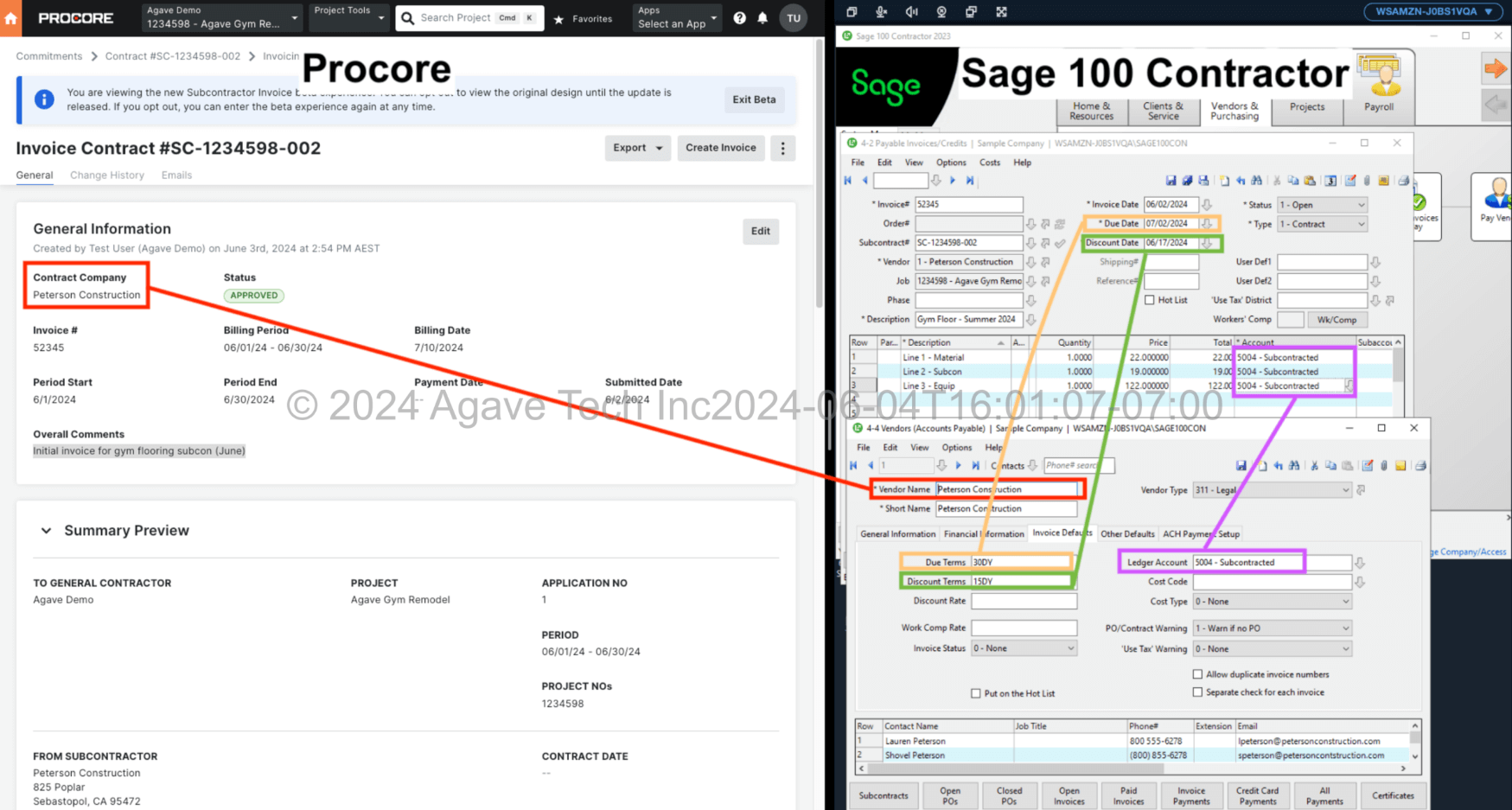Click the save icon in Payable Invoices toolbar
This screenshot has width=1512, height=810.
[x=1171, y=181]
